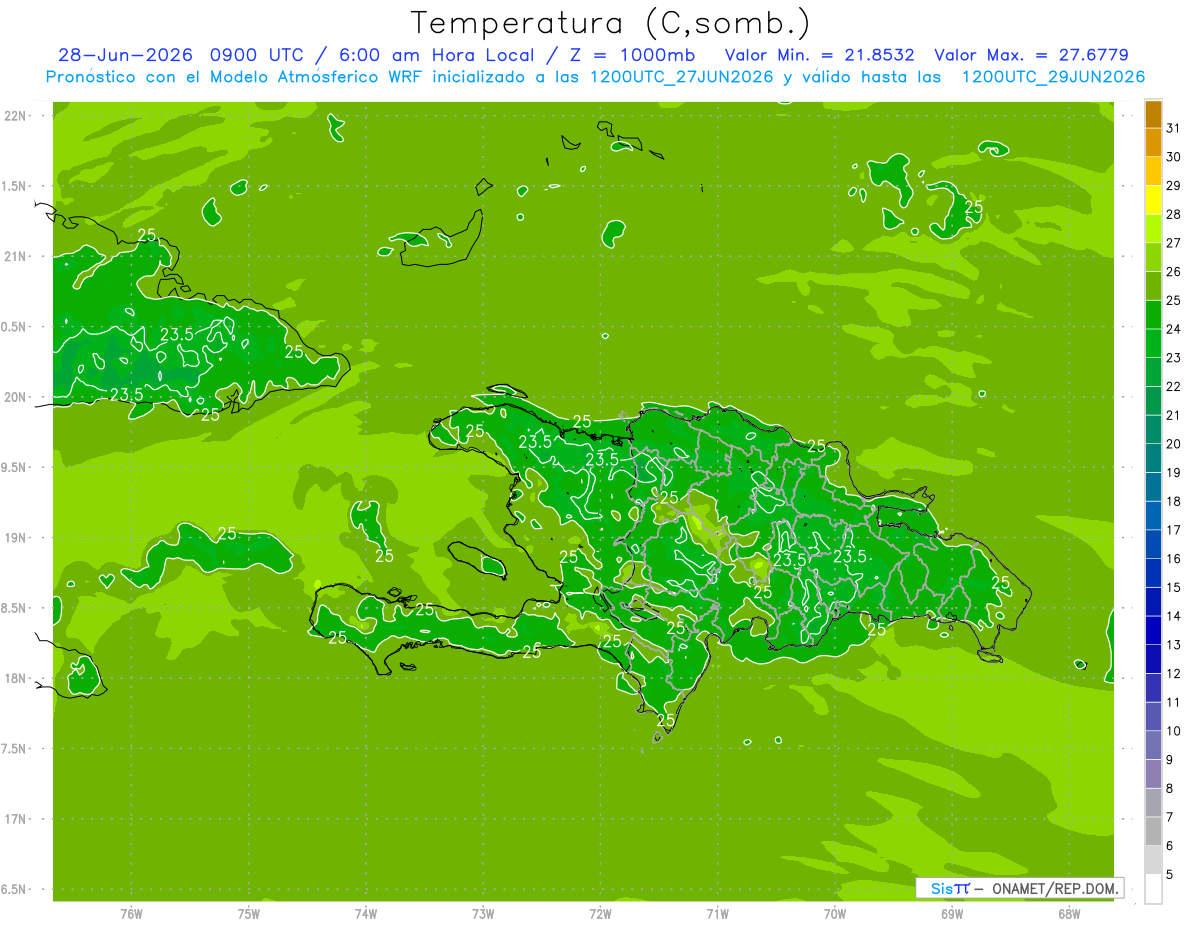The width and height of the screenshot is (1200, 927).
Task: Click the 68W longitude axis label
Action: [1068, 913]
